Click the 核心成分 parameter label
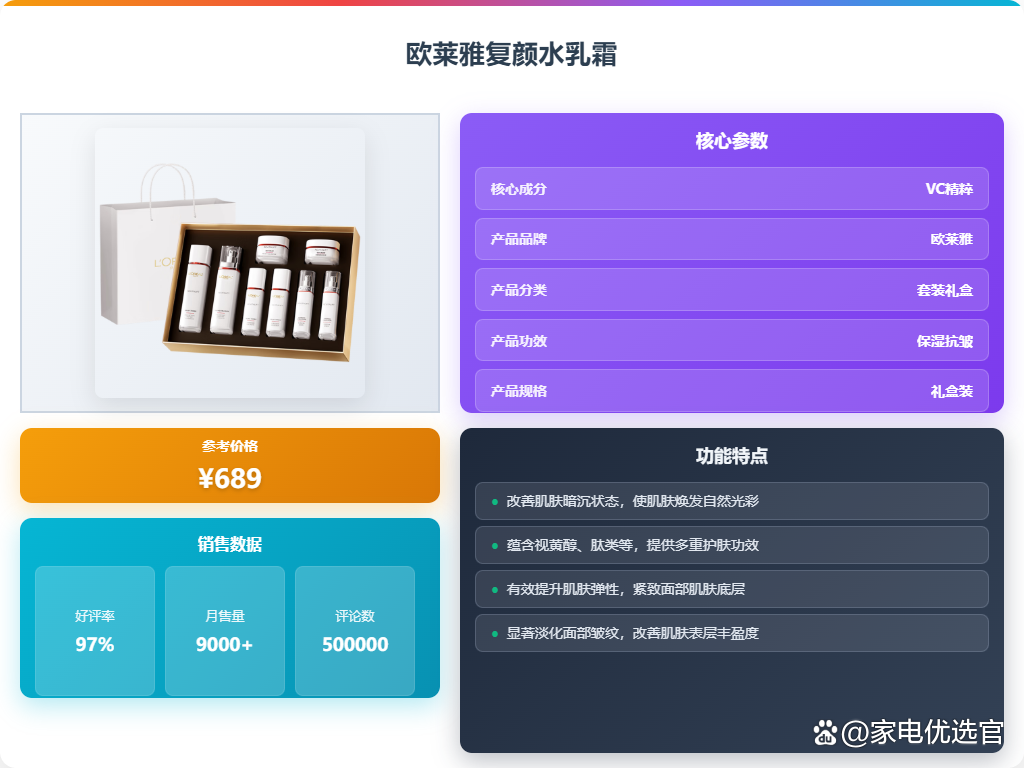The height and width of the screenshot is (768, 1024). click(x=519, y=189)
